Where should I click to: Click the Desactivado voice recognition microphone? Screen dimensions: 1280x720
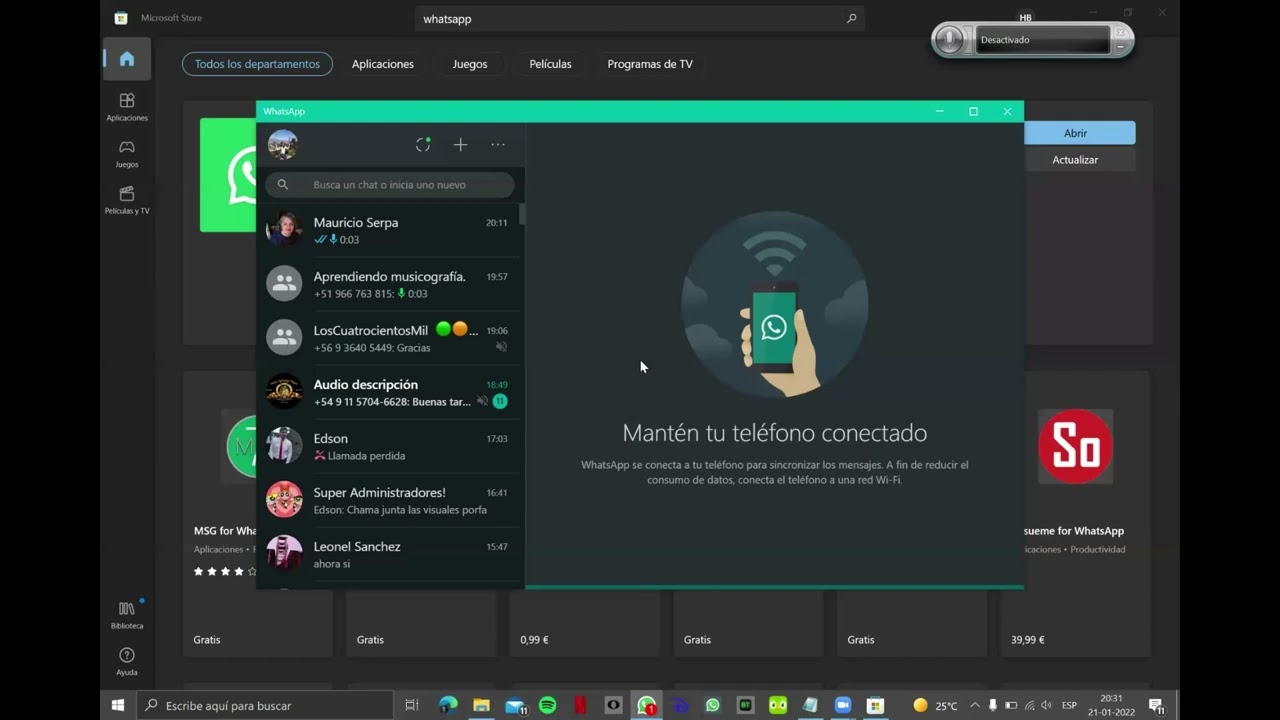949,40
